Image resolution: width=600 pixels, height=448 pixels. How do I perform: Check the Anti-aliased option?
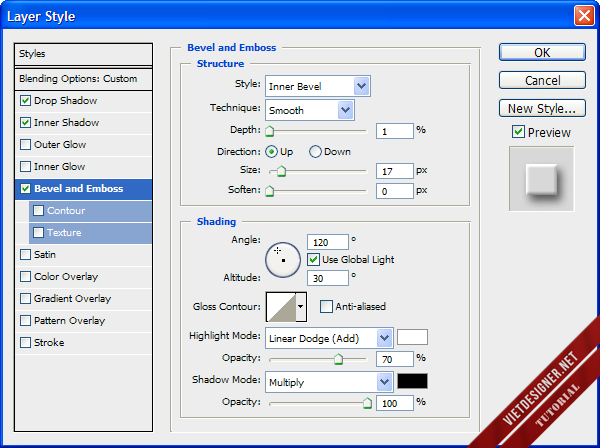tap(326, 306)
